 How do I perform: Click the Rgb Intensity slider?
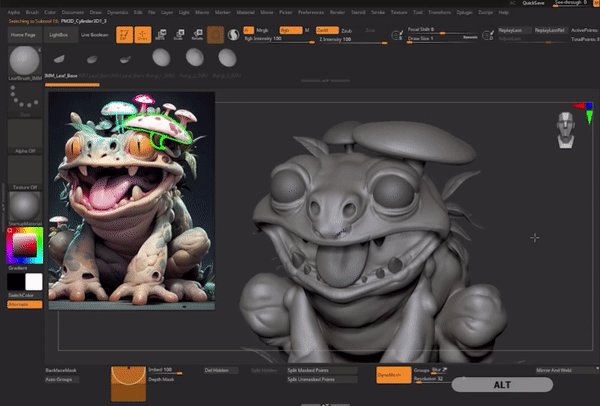[279, 39]
